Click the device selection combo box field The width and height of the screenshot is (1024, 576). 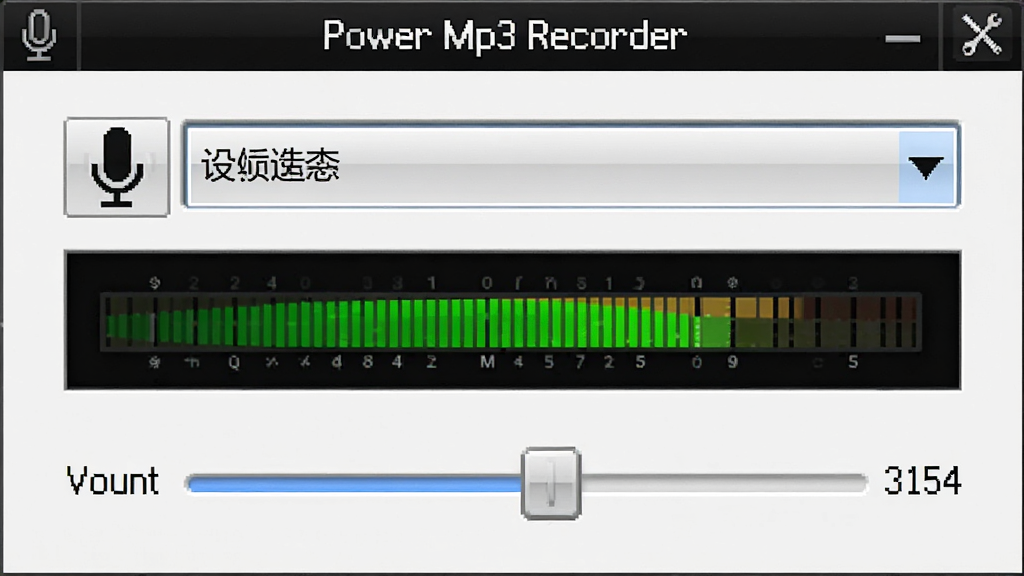point(571,165)
